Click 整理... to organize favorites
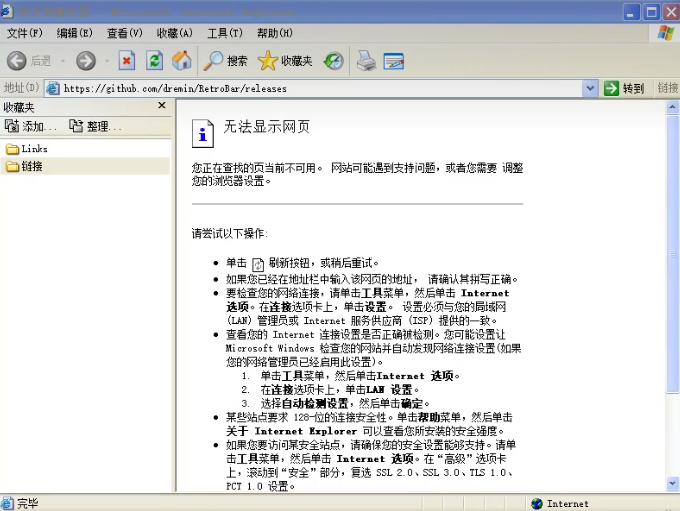This screenshot has width=680, height=511. [95, 126]
